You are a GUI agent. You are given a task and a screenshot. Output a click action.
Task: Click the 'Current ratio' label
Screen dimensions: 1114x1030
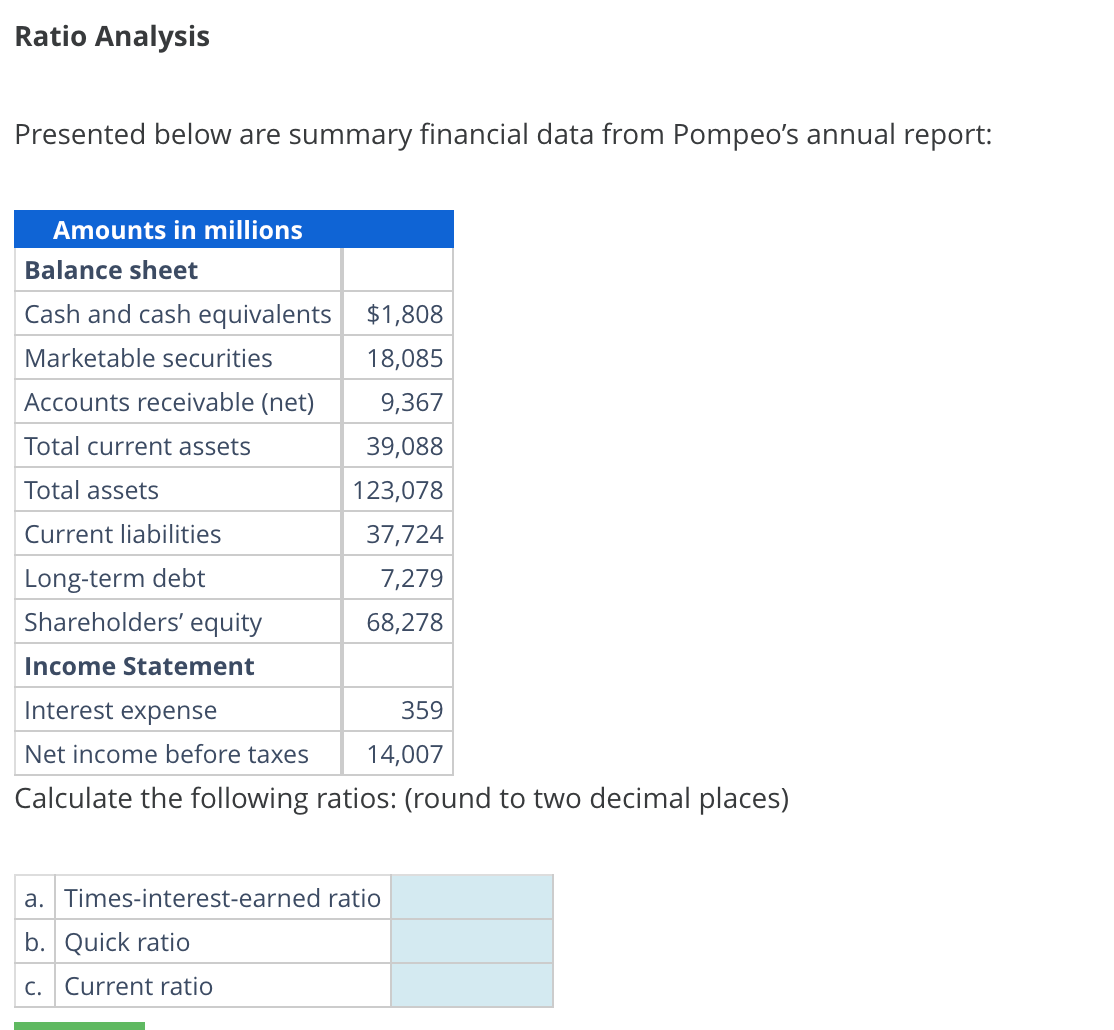pyautogui.click(x=139, y=986)
